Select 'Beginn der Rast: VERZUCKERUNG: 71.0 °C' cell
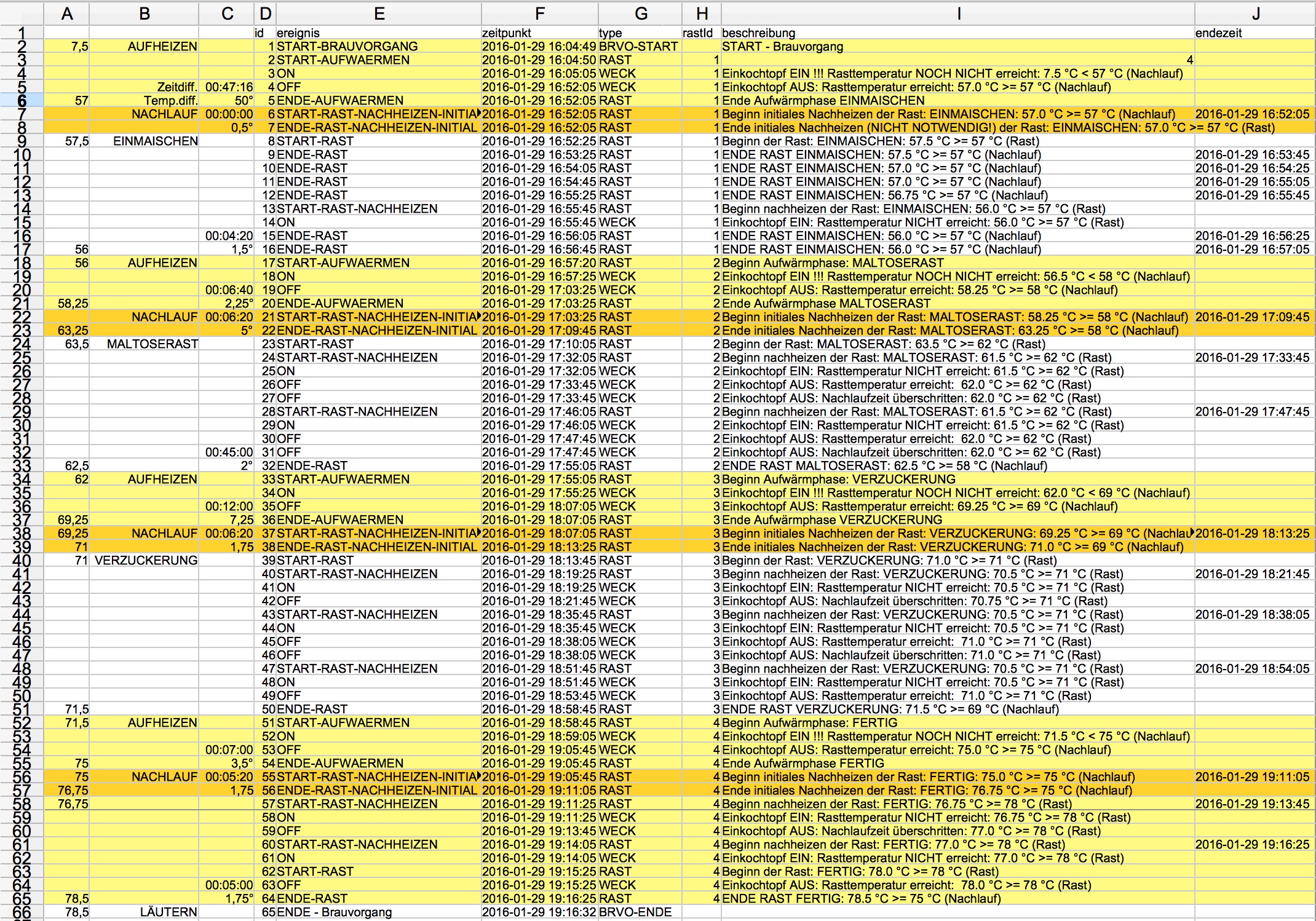 (x=958, y=560)
